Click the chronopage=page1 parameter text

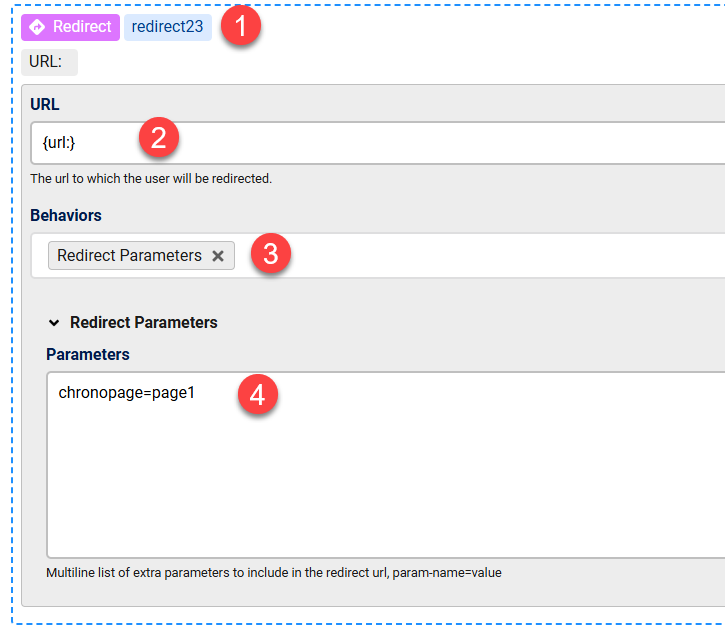coord(126,393)
